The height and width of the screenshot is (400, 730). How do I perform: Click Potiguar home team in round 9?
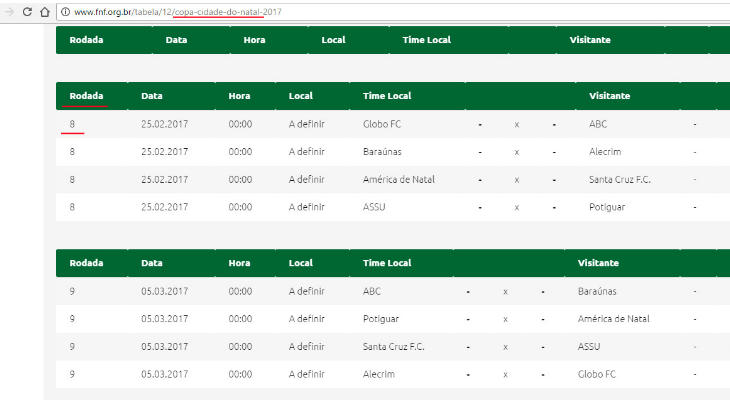coord(381,319)
